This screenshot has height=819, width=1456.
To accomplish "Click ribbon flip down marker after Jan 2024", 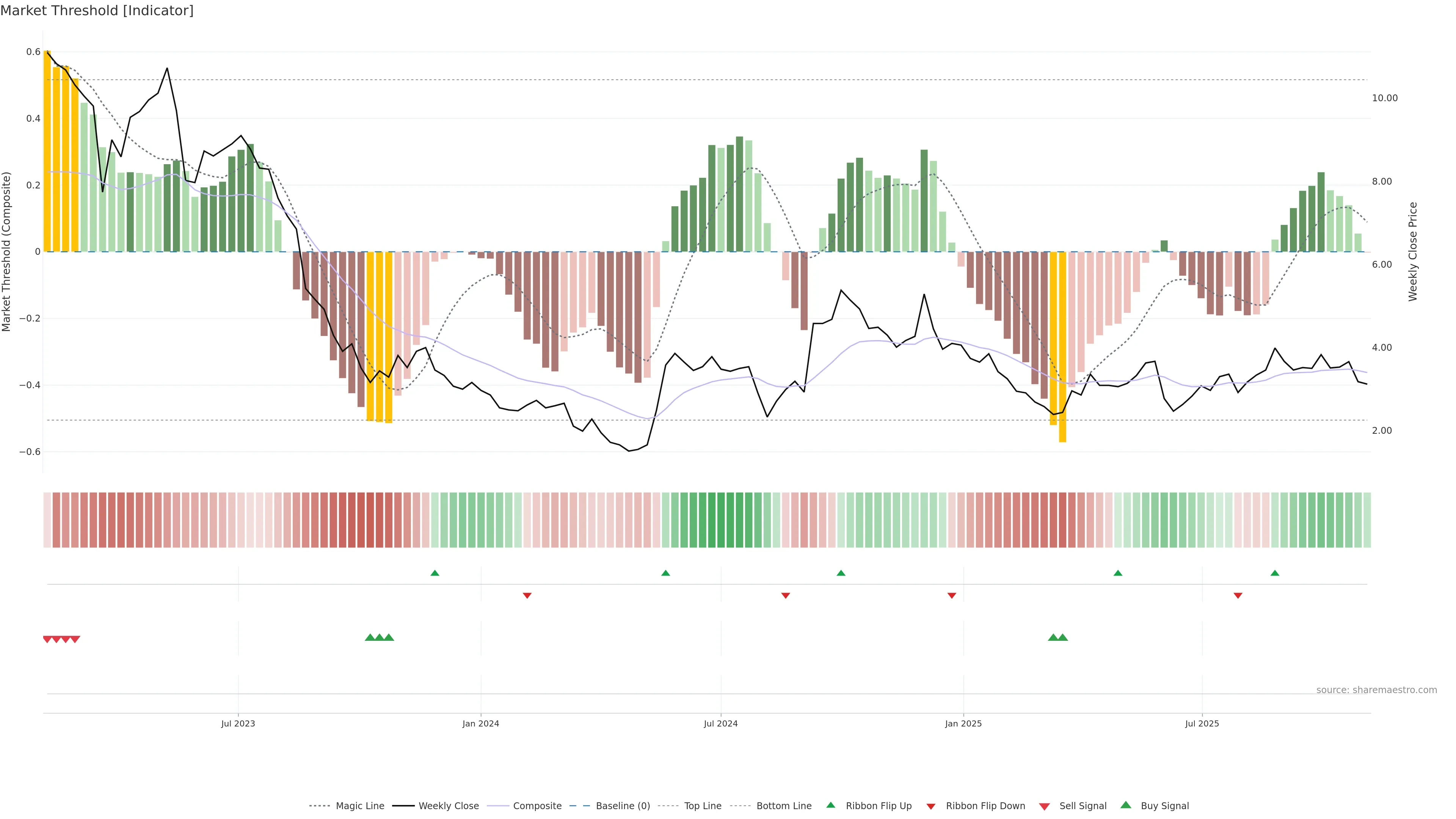I will 527,595.
